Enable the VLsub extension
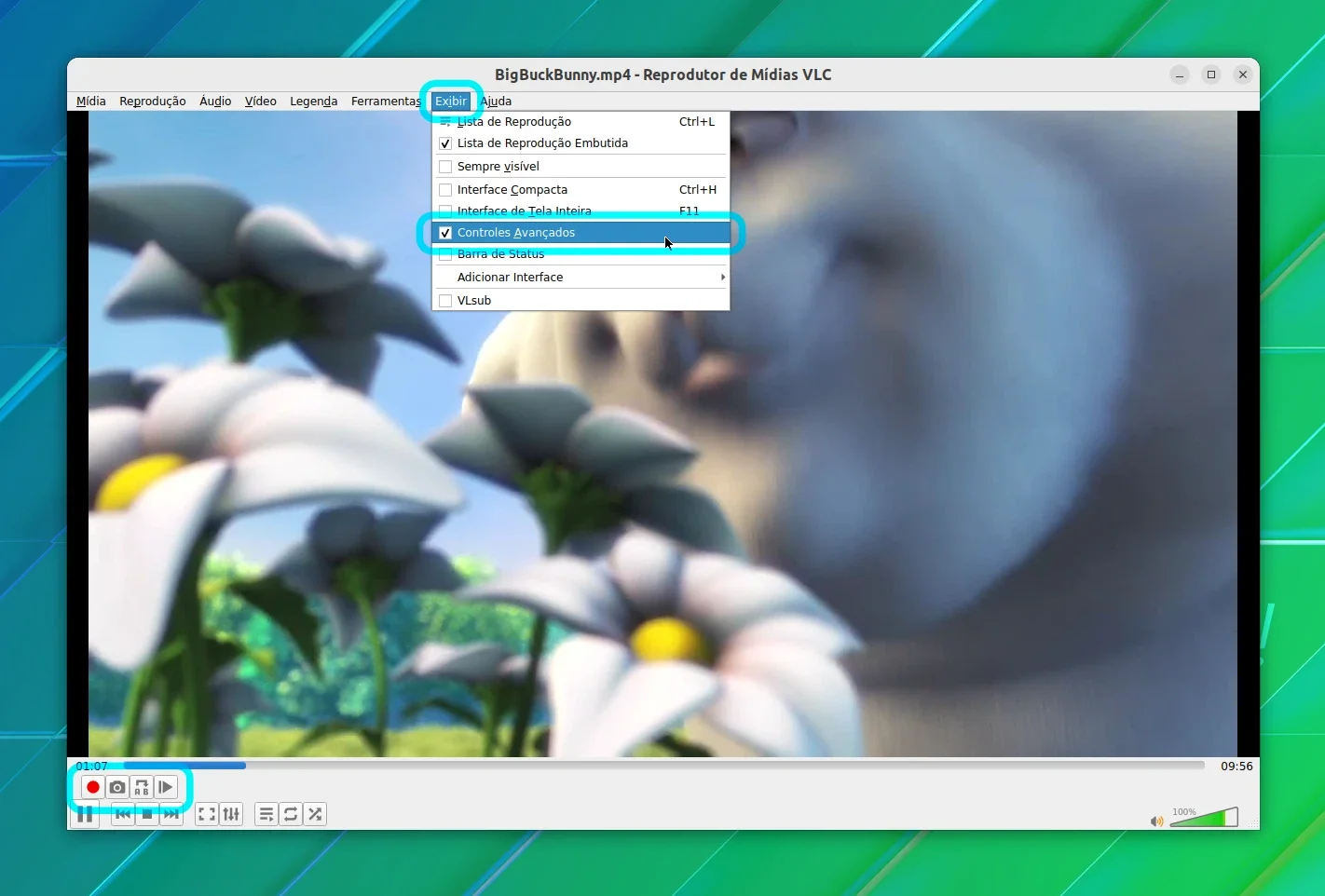Image resolution: width=1325 pixels, height=896 pixels. [x=581, y=301]
